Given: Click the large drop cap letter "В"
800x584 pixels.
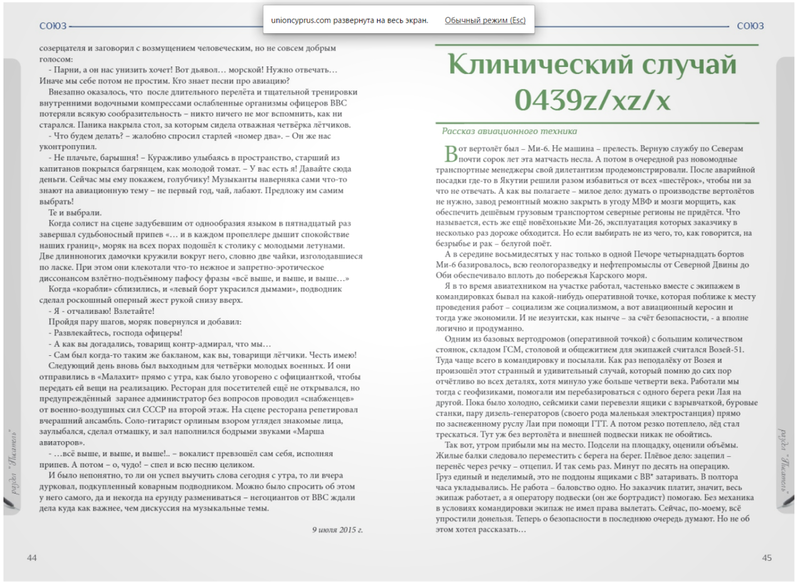Looking at the screenshot, I should pyautogui.click(x=450, y=152).
